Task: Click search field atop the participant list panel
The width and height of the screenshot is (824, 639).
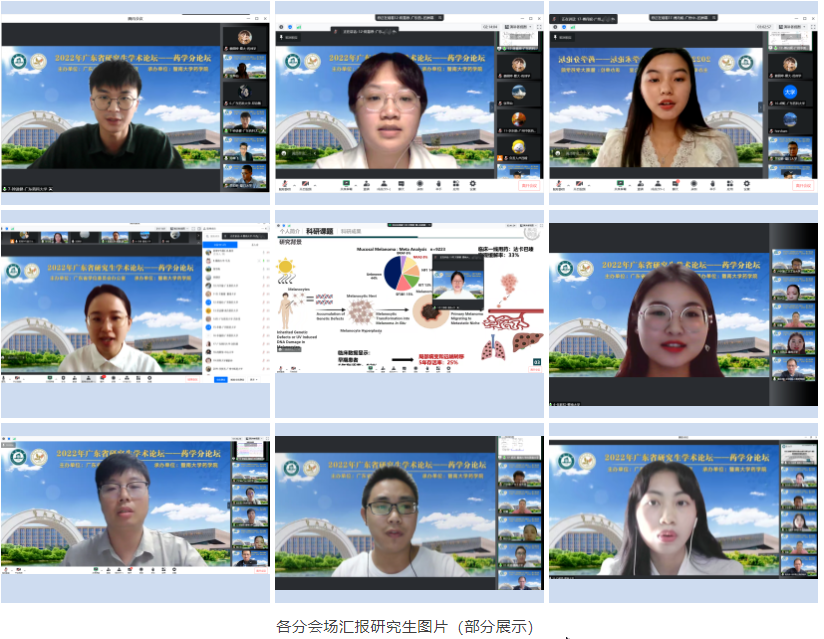Action: (x=215, y=236)
